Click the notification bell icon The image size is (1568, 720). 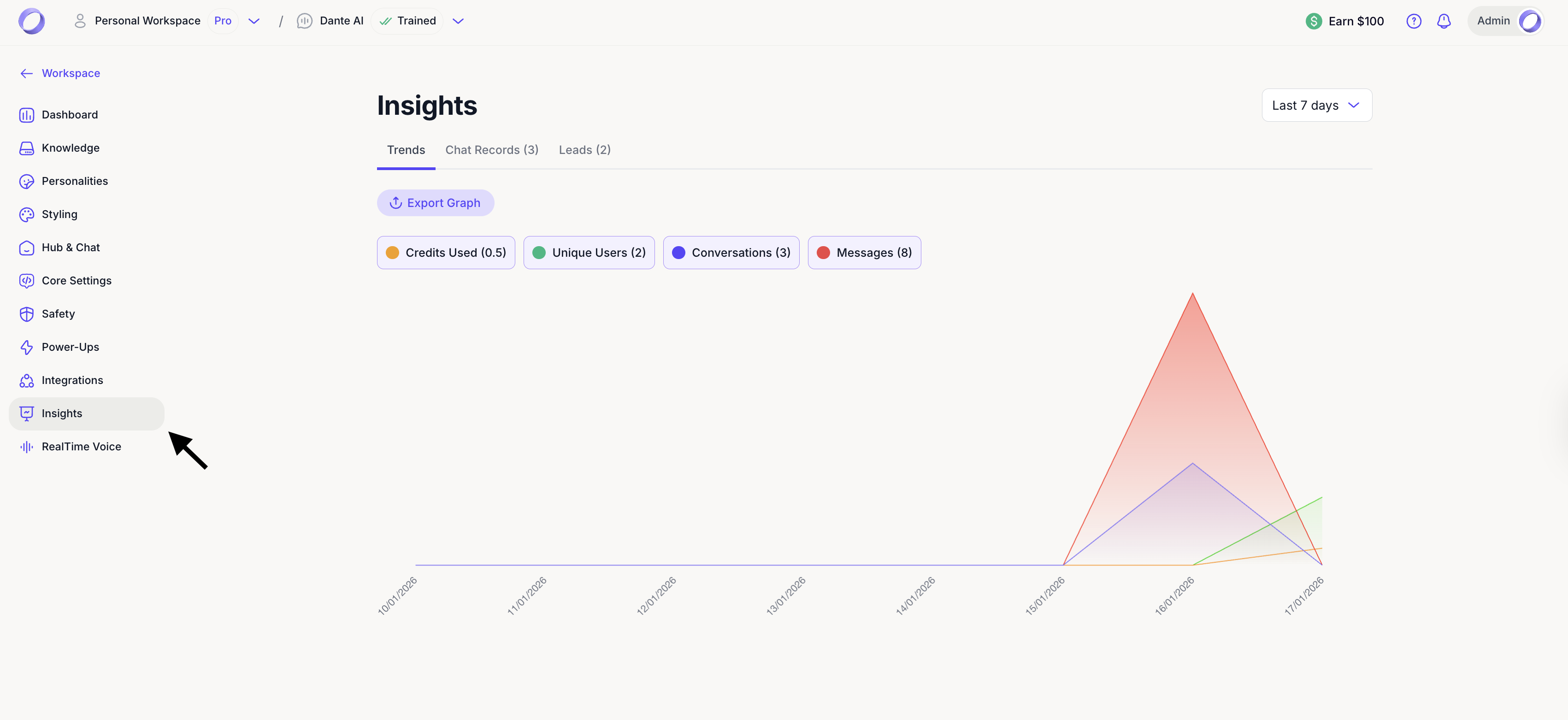click(1443, 21)
